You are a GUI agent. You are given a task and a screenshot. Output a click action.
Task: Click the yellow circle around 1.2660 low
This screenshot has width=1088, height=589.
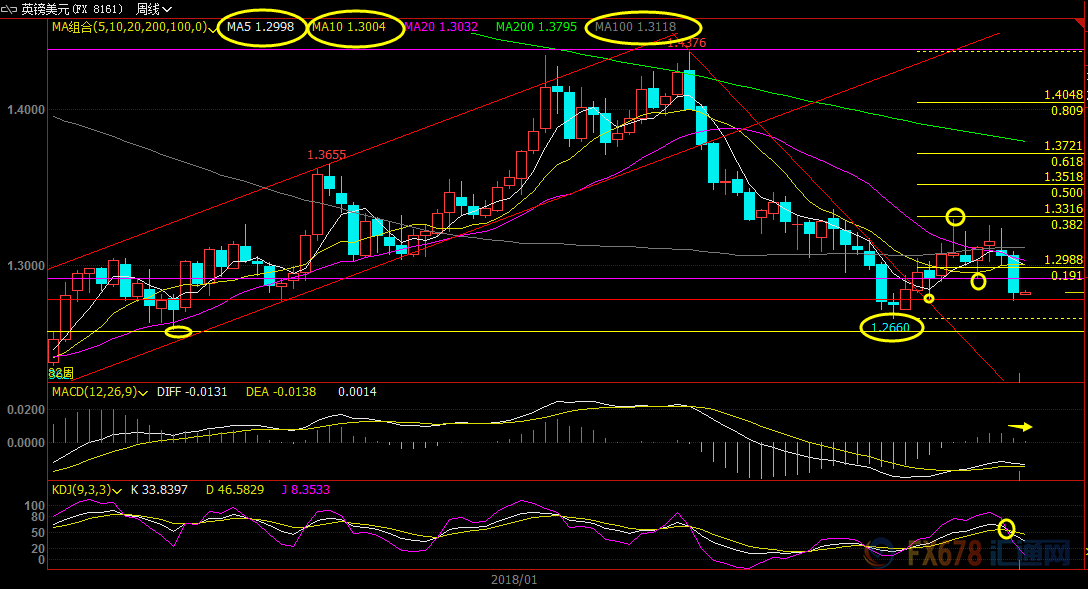click(x=892, y=328)
